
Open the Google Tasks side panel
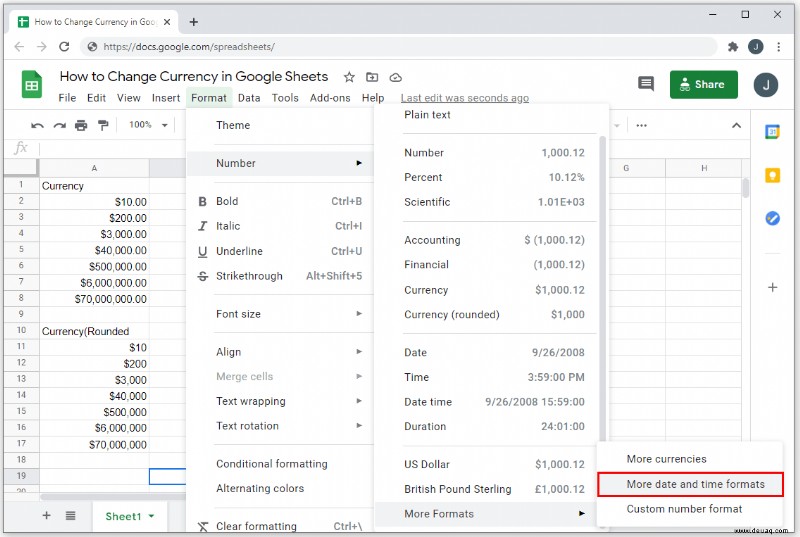pos(772,219)
